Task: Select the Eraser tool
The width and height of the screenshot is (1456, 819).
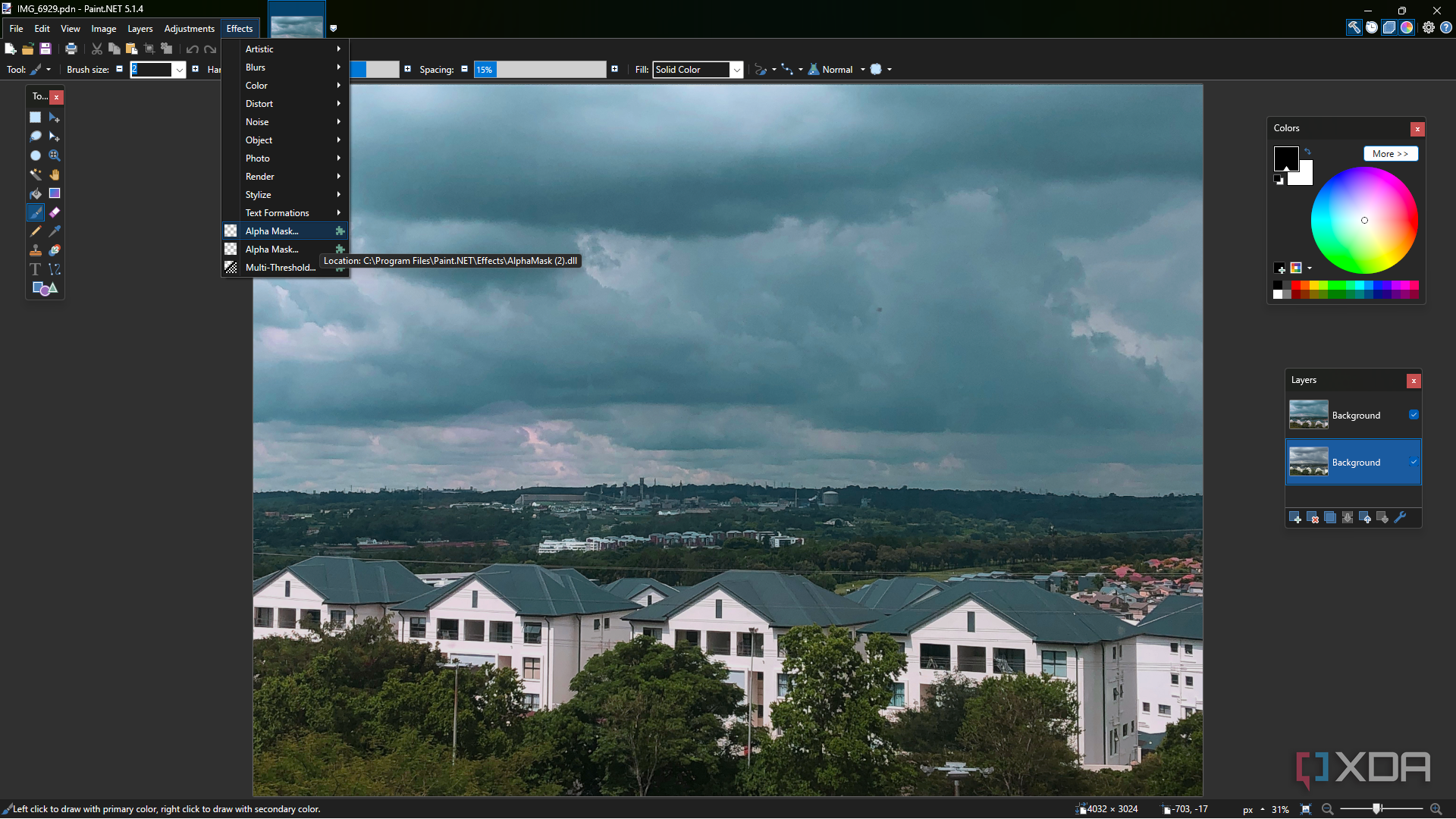Action: 55,212
